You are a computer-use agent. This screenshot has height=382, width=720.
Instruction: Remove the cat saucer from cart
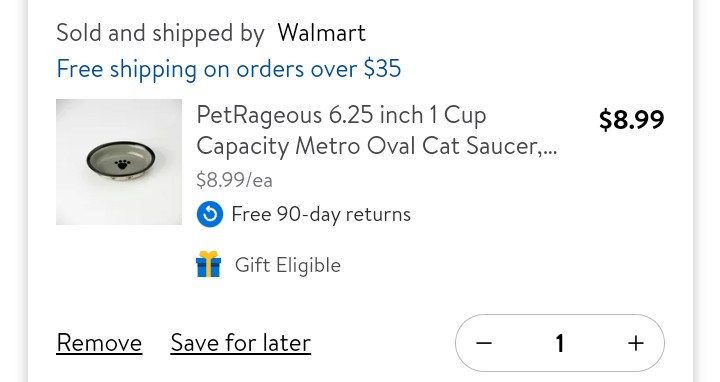[x=99, y=343]
